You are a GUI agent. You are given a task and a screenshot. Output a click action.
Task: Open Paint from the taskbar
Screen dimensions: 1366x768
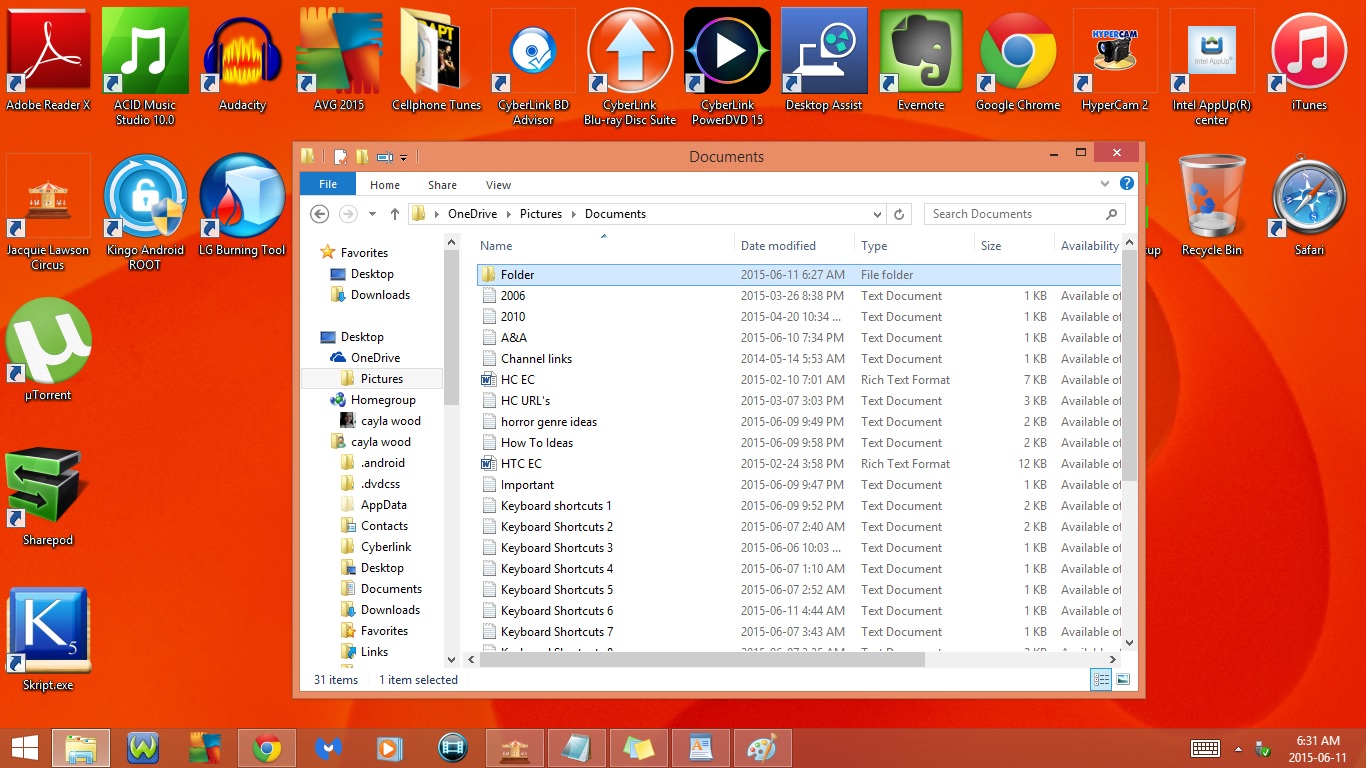[762, 748]
